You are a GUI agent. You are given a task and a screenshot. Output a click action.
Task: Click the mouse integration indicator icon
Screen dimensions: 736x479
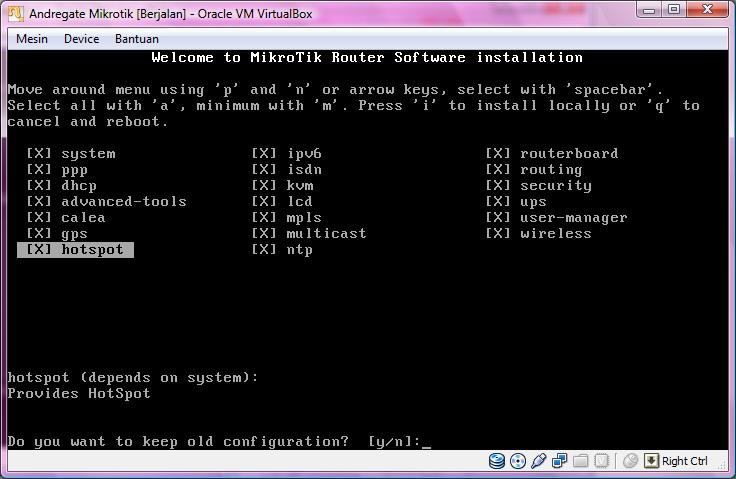(x=630, y=461)
